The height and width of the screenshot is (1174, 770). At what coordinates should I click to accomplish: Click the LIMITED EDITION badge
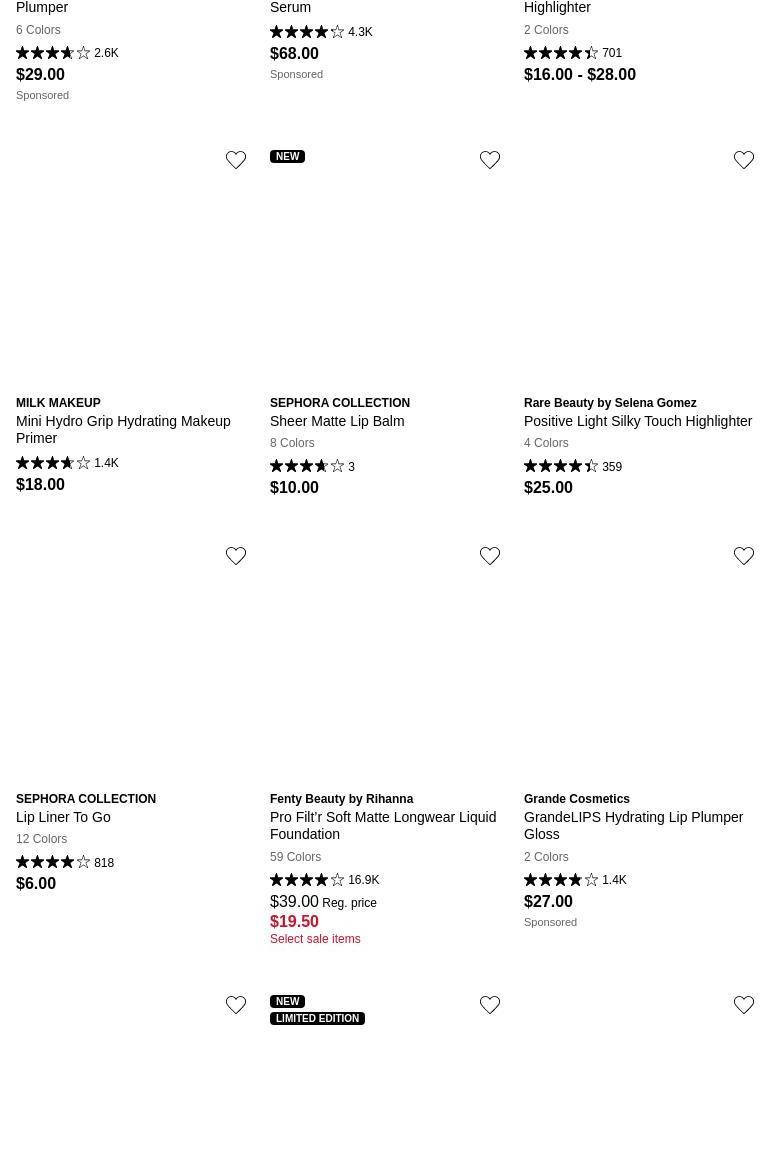coord(317,1018)
